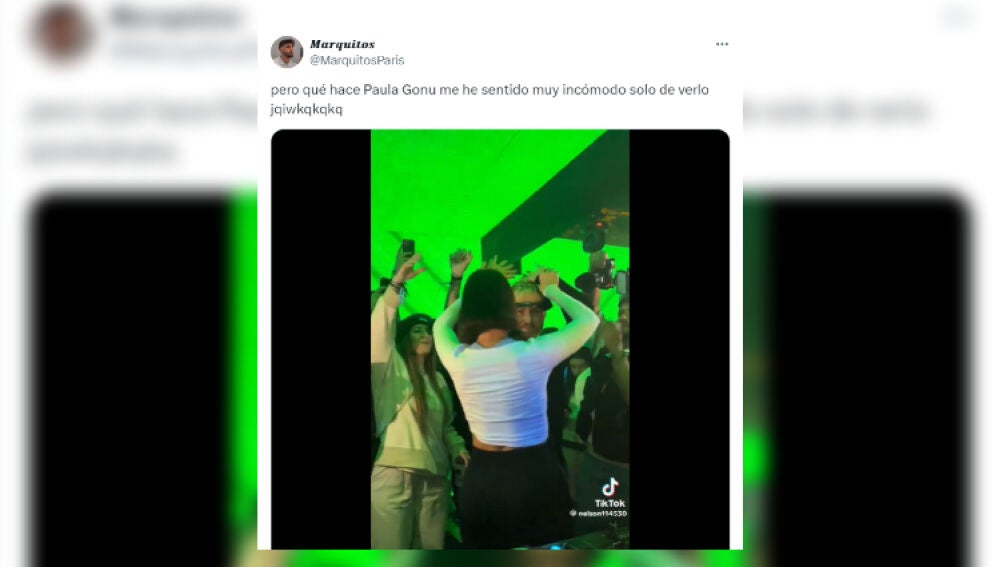
Task: Open the Marquitos display name link
Action: click(342, 44)
